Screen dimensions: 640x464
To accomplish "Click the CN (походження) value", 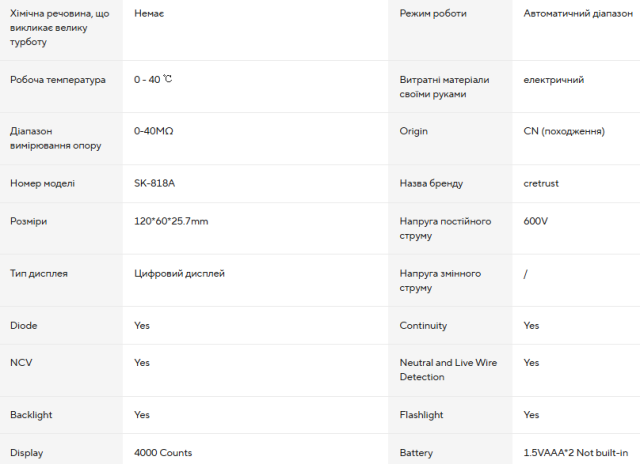I will tap(564, 131).
